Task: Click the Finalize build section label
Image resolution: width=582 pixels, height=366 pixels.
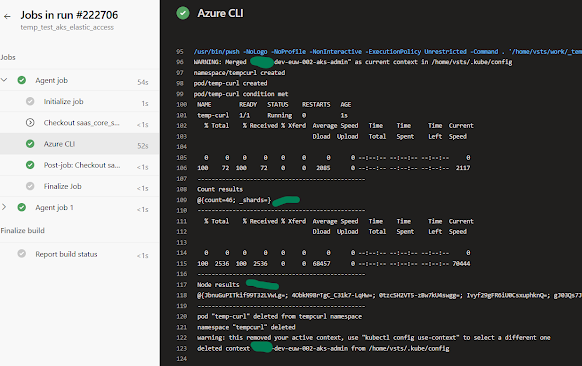Action: coord(23,231)
